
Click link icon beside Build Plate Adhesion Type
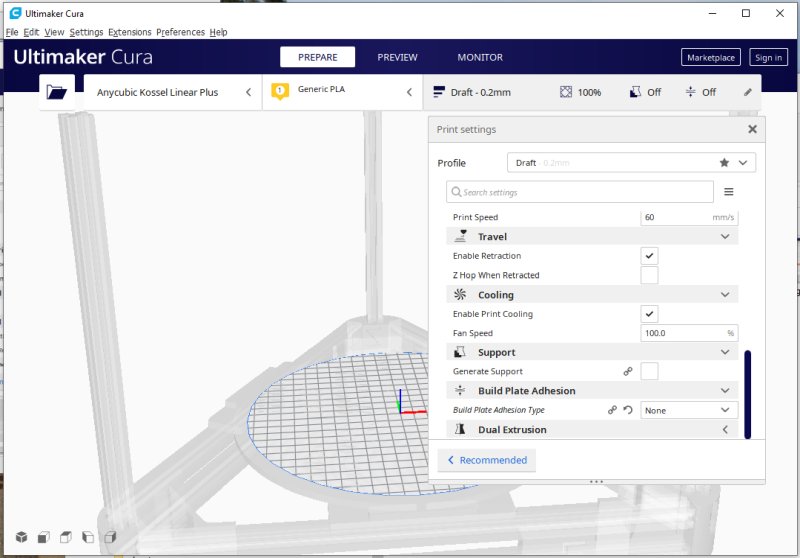click(x=612, y=410)
